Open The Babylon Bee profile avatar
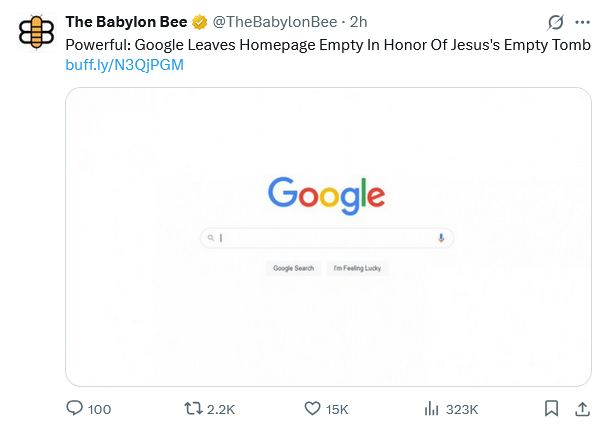The width and height of the screenshot is (609, 431). (x=36, y=31)
